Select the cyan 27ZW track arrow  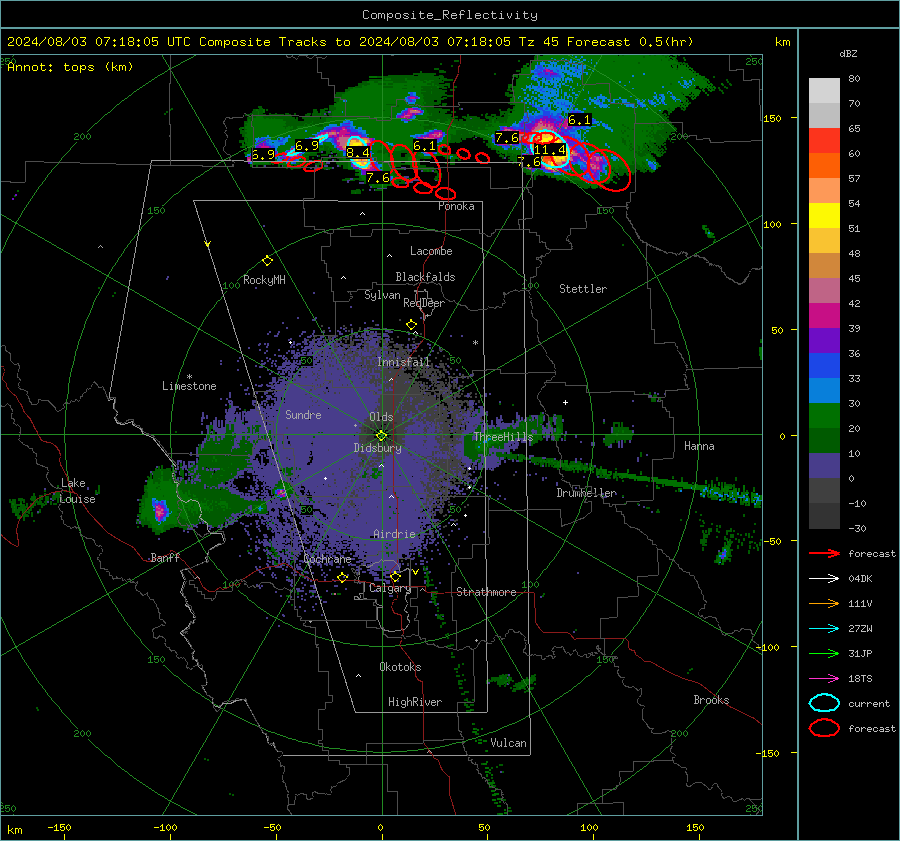(824, 629)
